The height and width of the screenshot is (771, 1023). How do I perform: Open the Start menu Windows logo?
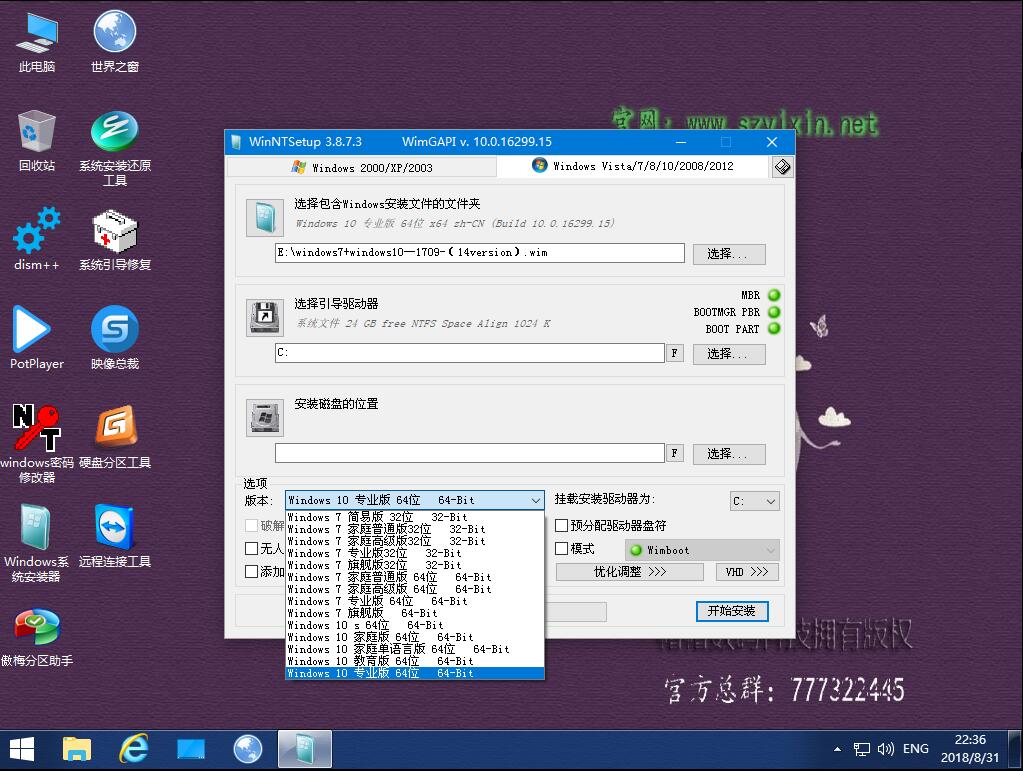coord(22,749)
